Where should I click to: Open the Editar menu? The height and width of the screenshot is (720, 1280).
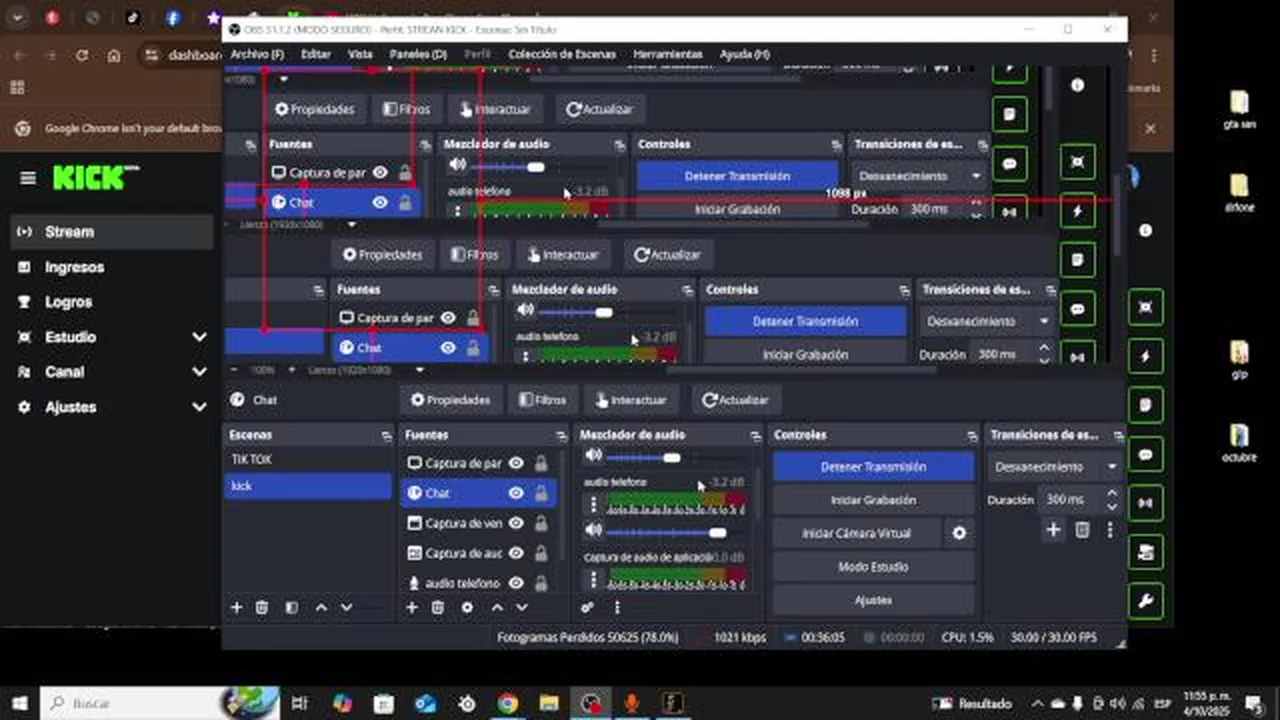coord(316,54)
